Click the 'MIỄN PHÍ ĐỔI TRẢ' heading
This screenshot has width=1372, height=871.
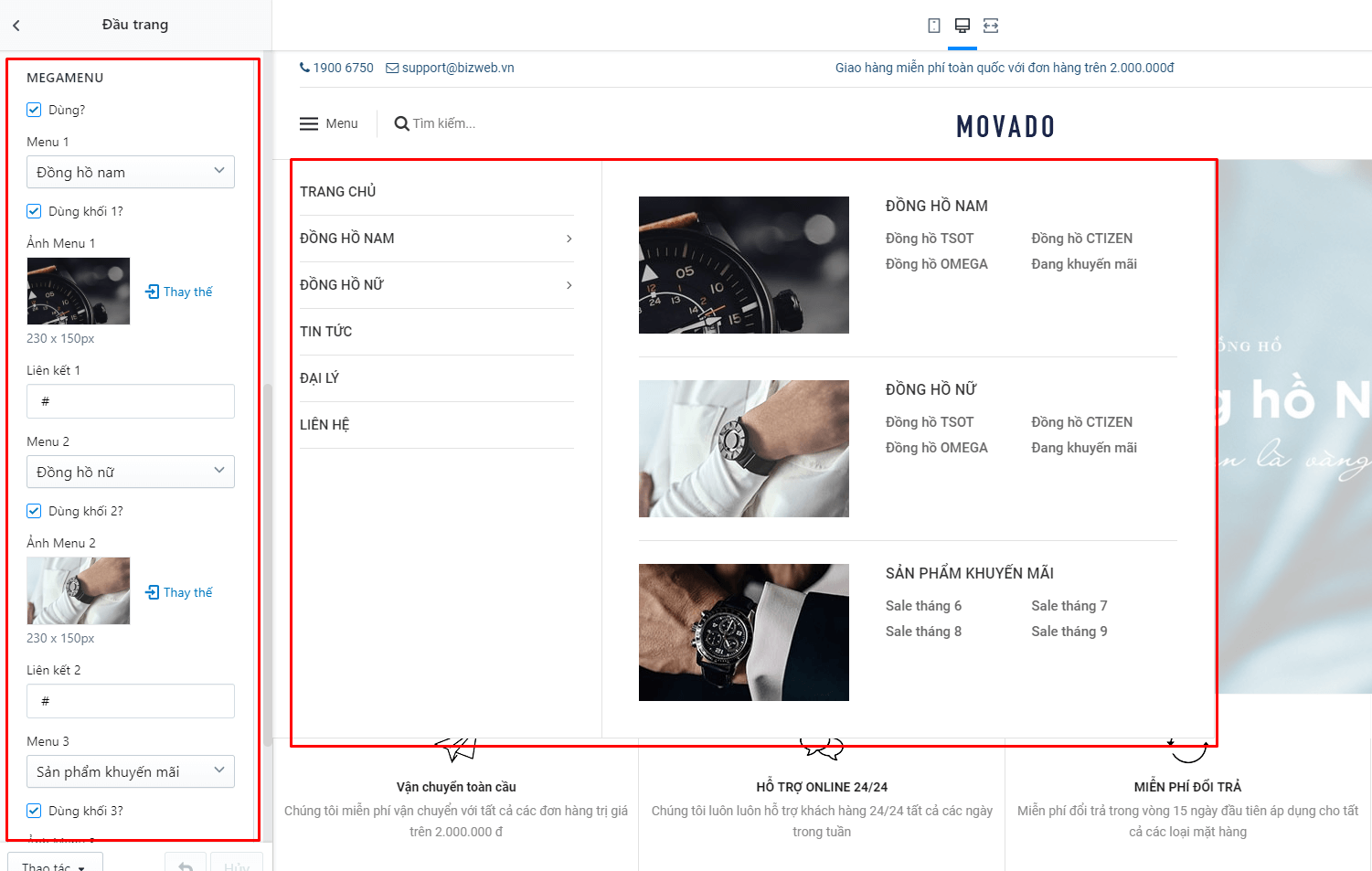pyautogui.click(x=1187, y=787)
